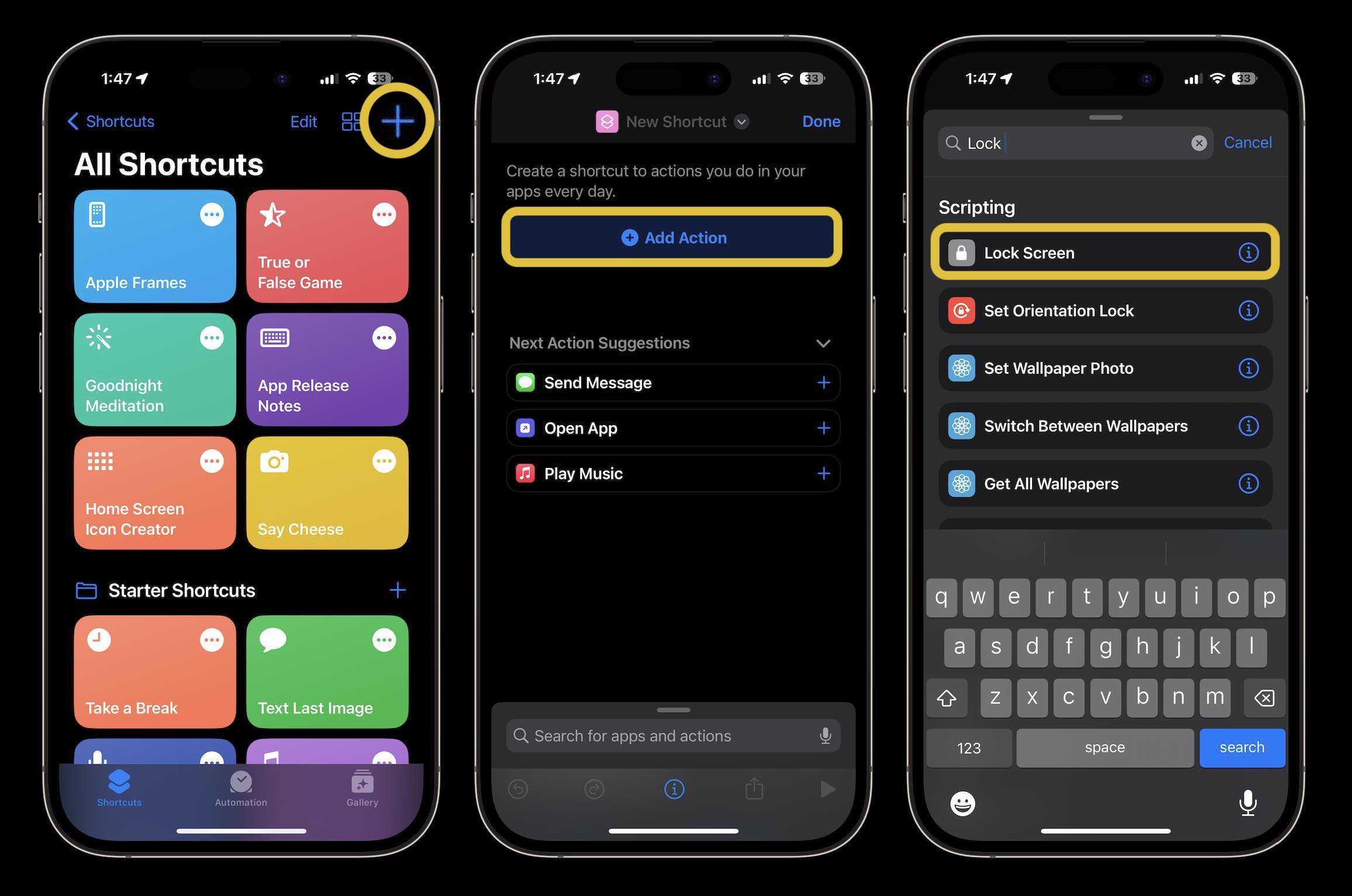Select the Lock Screen action
This screenshot has height=896, width=1352.
[x=1100, y=252]
